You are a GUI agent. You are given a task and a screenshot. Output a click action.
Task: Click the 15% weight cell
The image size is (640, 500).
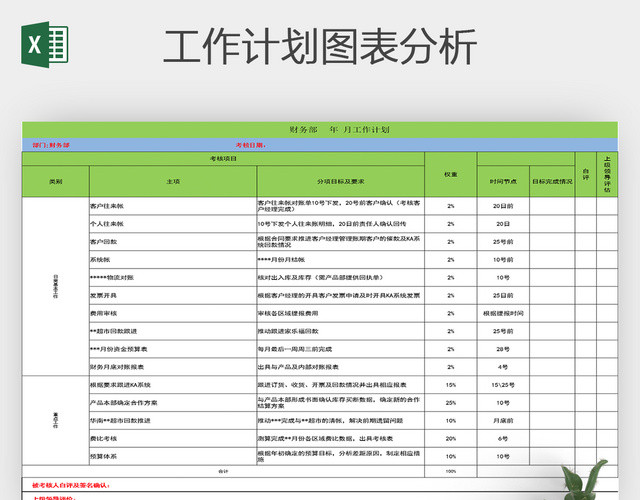(x=451, y=385)
